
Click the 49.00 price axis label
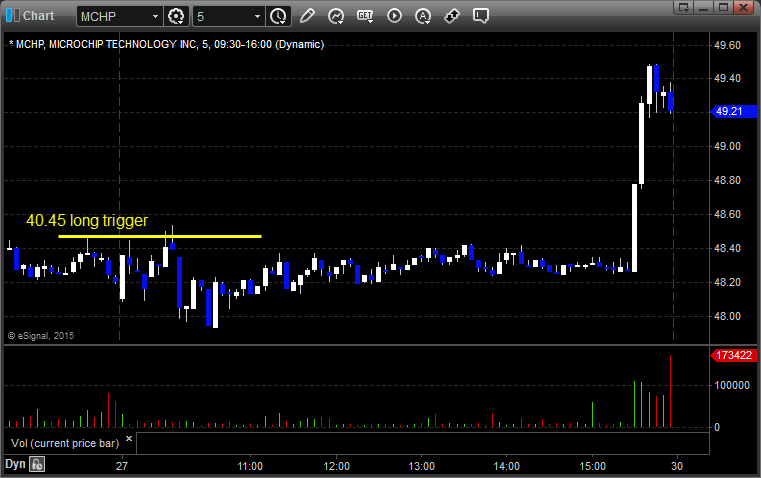click(728, 146)
